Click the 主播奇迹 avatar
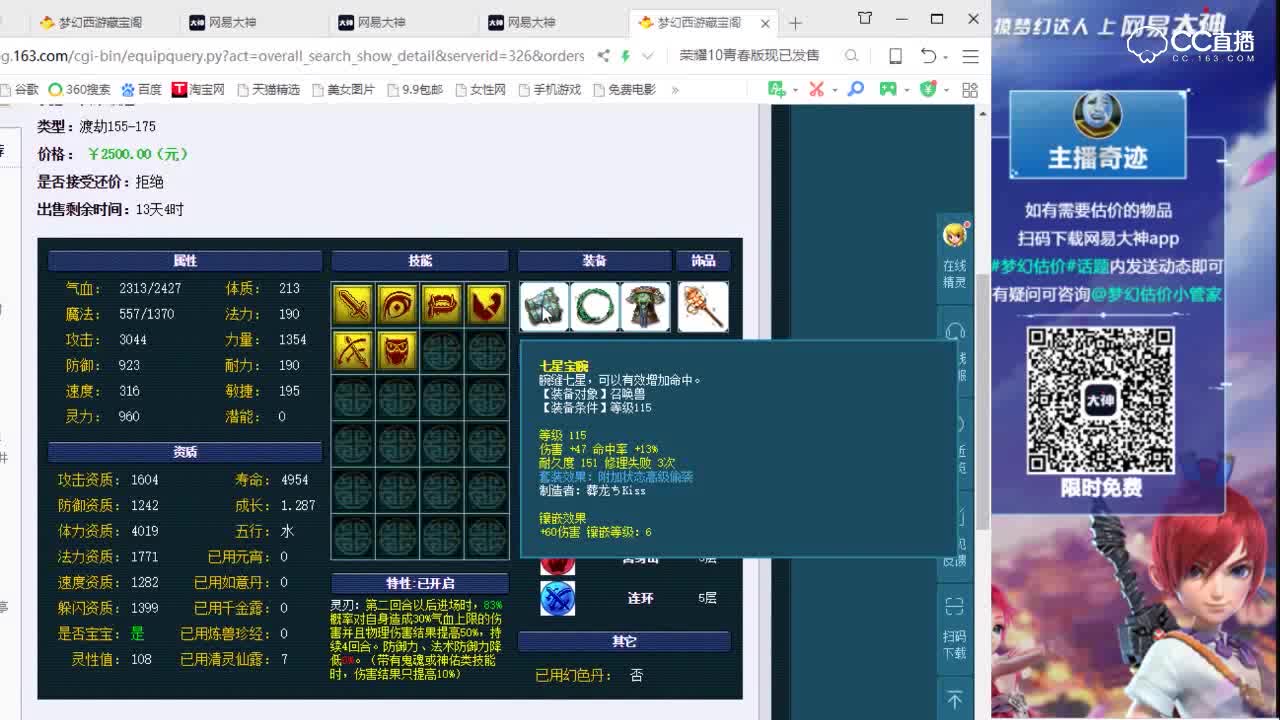 [1097, 114]
